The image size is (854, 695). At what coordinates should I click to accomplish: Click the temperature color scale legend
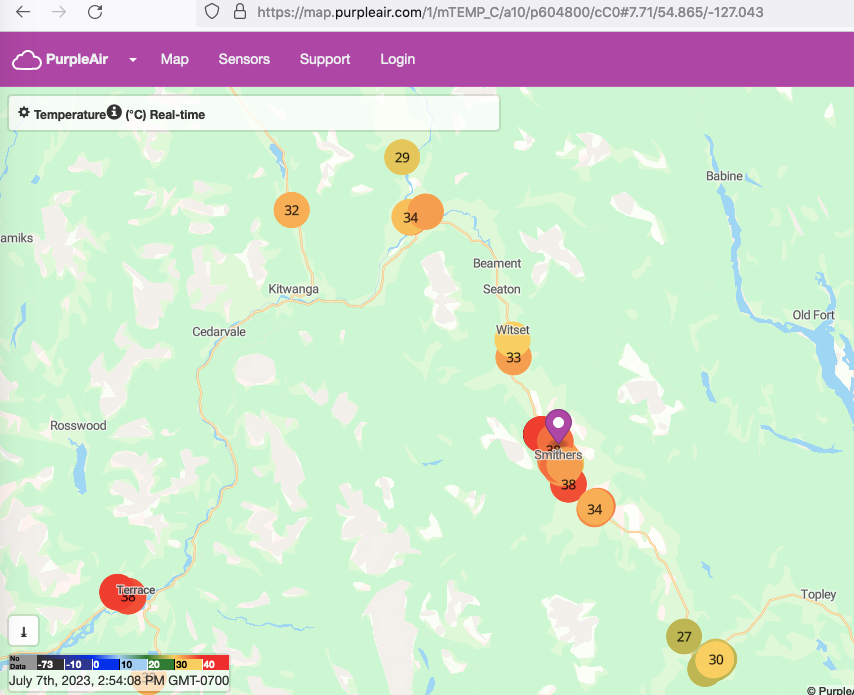point(119,663)
